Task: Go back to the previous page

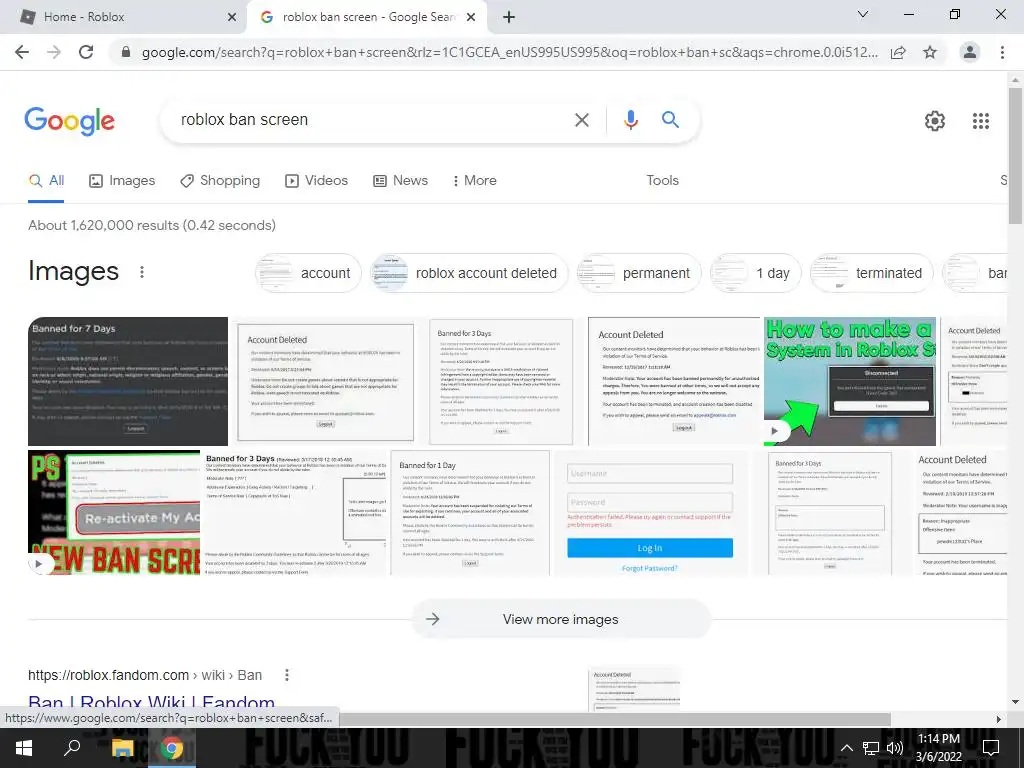Action: pyautogui.click(x=22, y=52)
